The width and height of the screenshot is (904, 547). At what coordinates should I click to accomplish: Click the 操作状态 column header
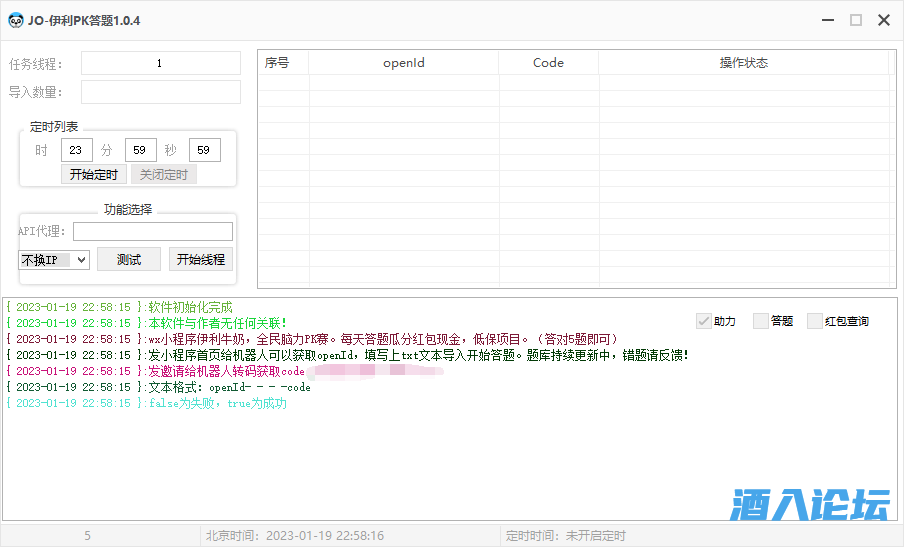pos(743,63)
